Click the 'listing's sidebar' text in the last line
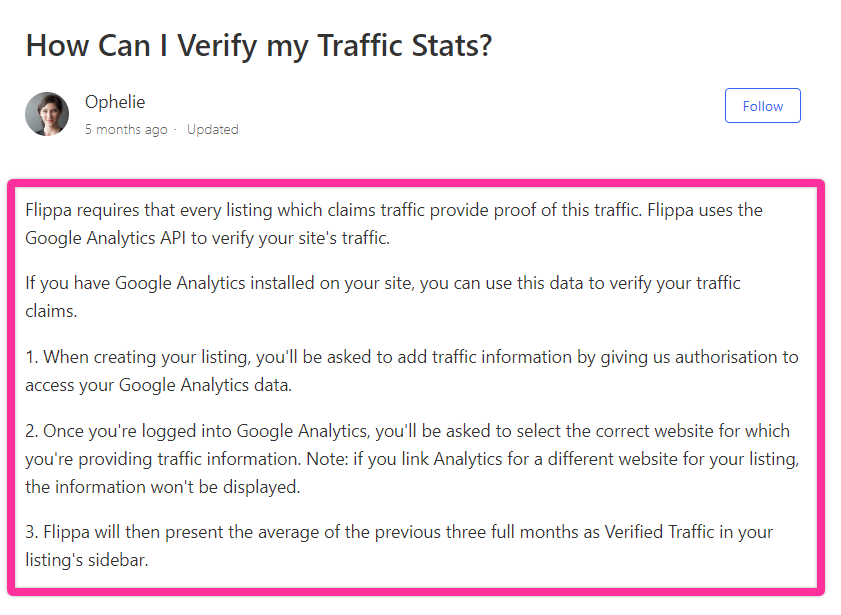 tap(86, 560)
